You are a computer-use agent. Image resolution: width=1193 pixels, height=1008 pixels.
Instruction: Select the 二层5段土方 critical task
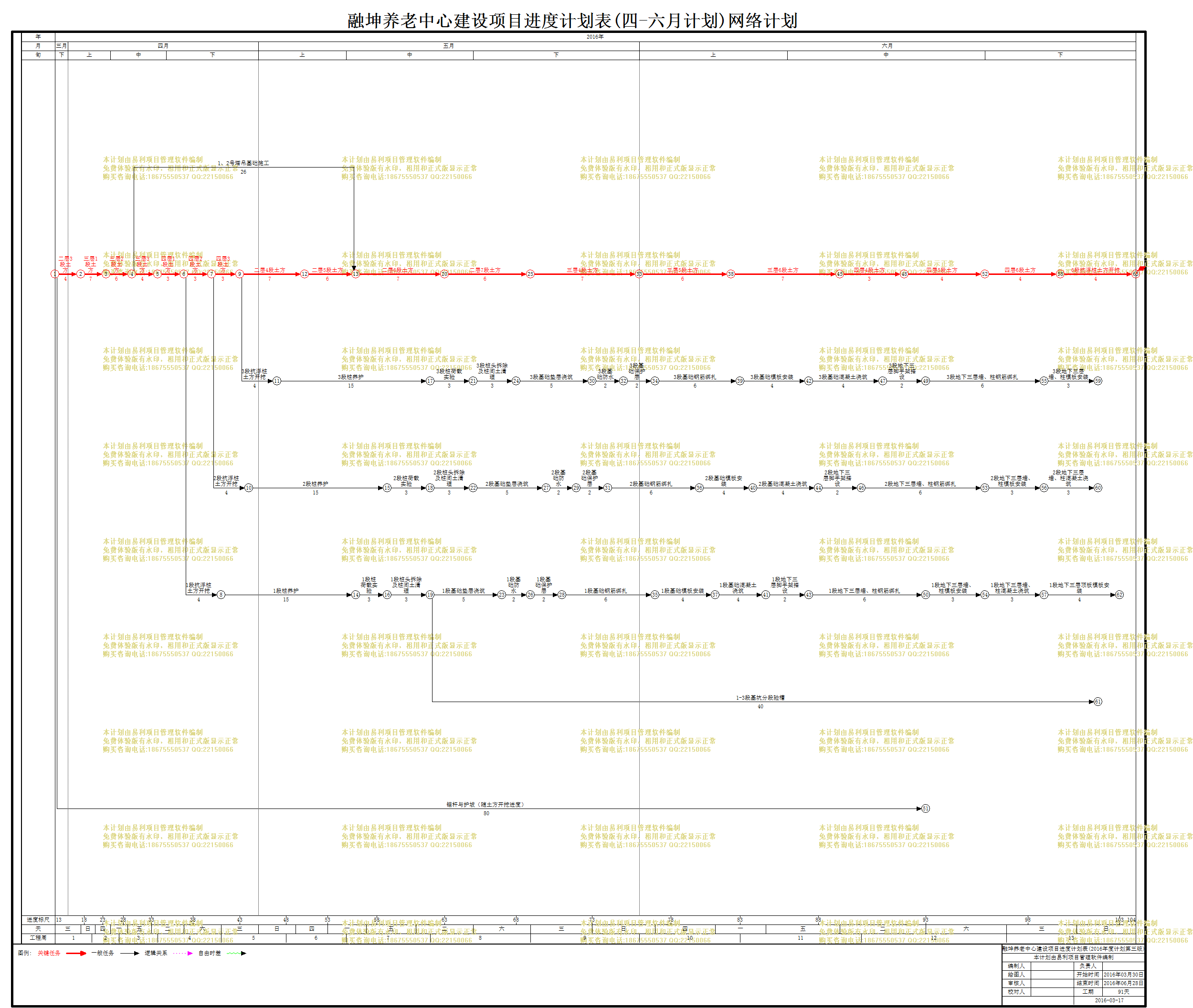click(327, 270)
